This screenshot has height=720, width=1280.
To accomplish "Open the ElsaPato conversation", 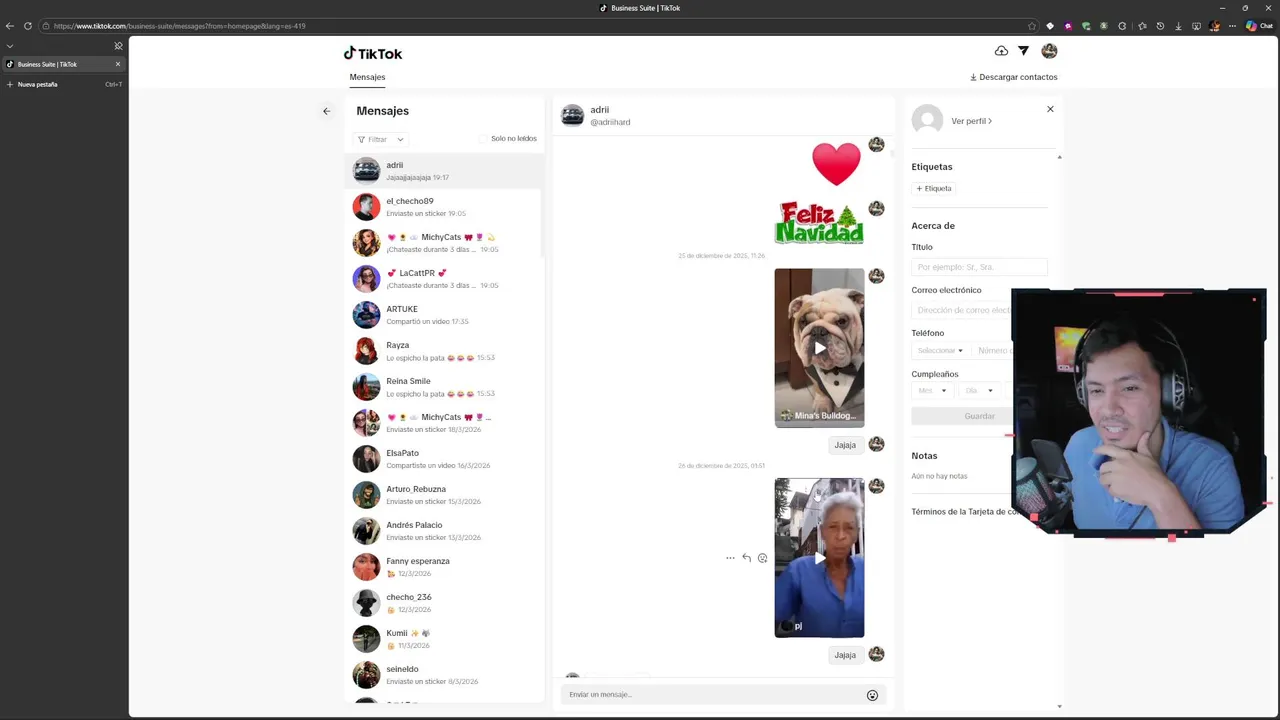I will tap(445, 459).
